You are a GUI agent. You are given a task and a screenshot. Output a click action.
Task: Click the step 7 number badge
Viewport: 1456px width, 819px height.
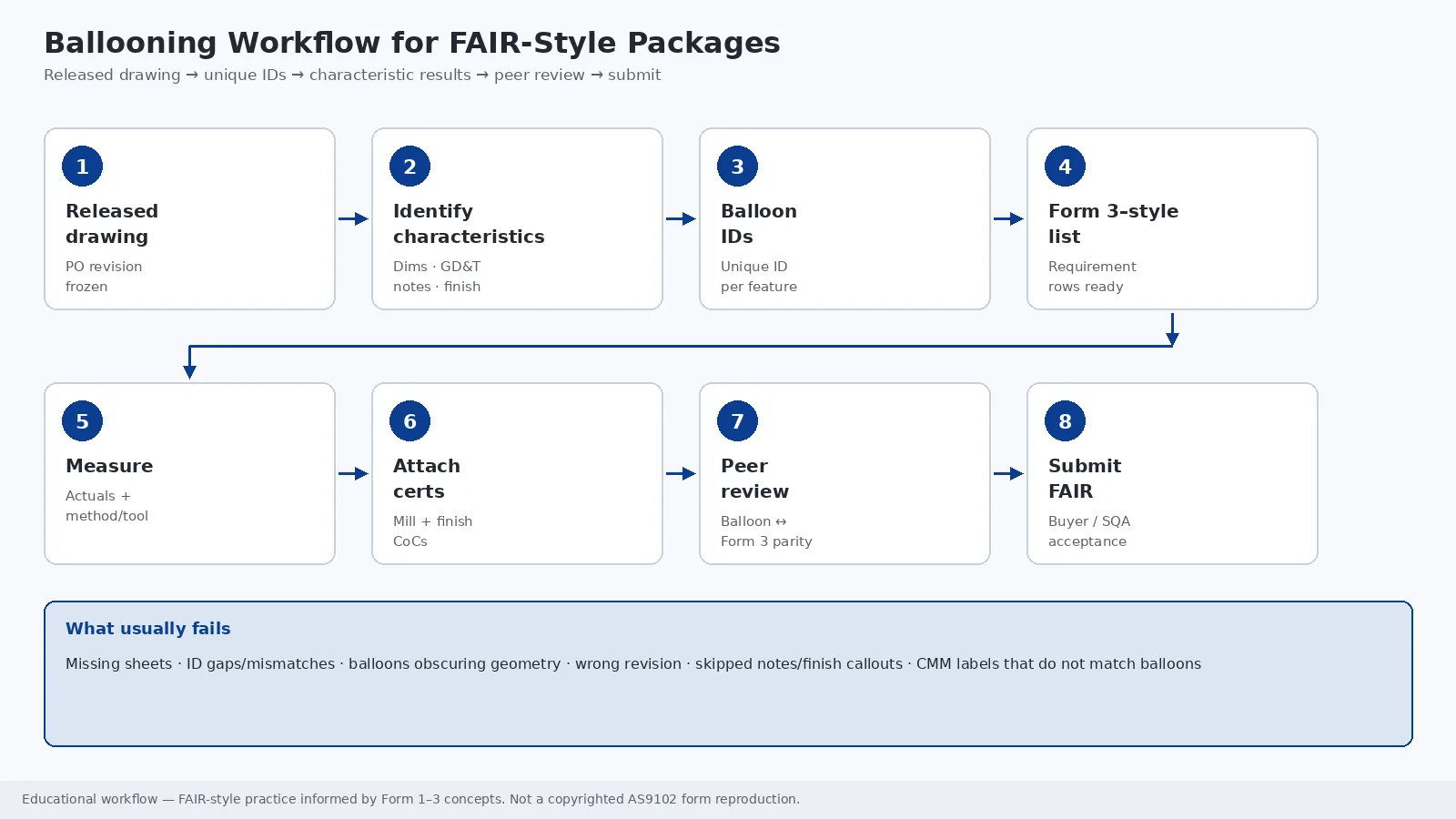point(737,421)
